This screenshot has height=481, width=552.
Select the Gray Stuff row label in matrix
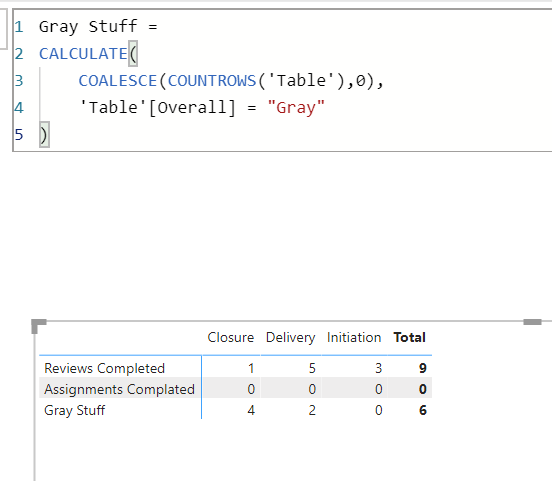(74, 411)
